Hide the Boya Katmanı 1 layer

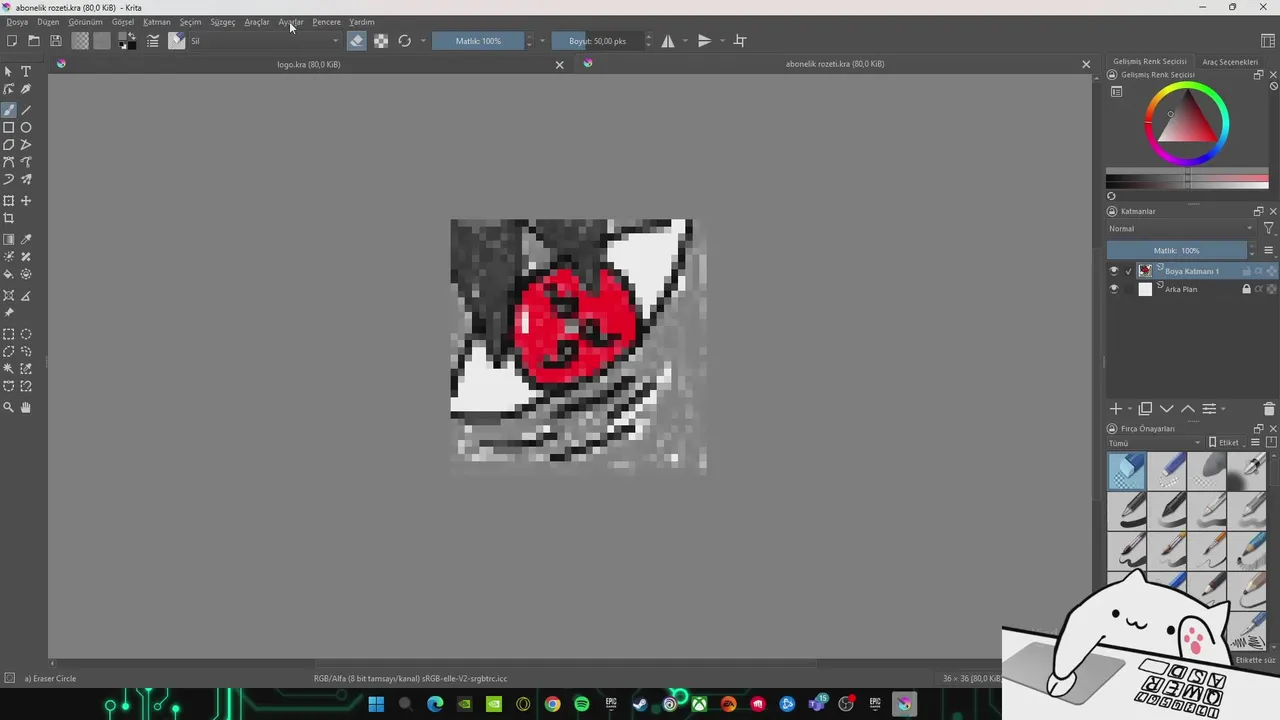tap(1114, 271)
